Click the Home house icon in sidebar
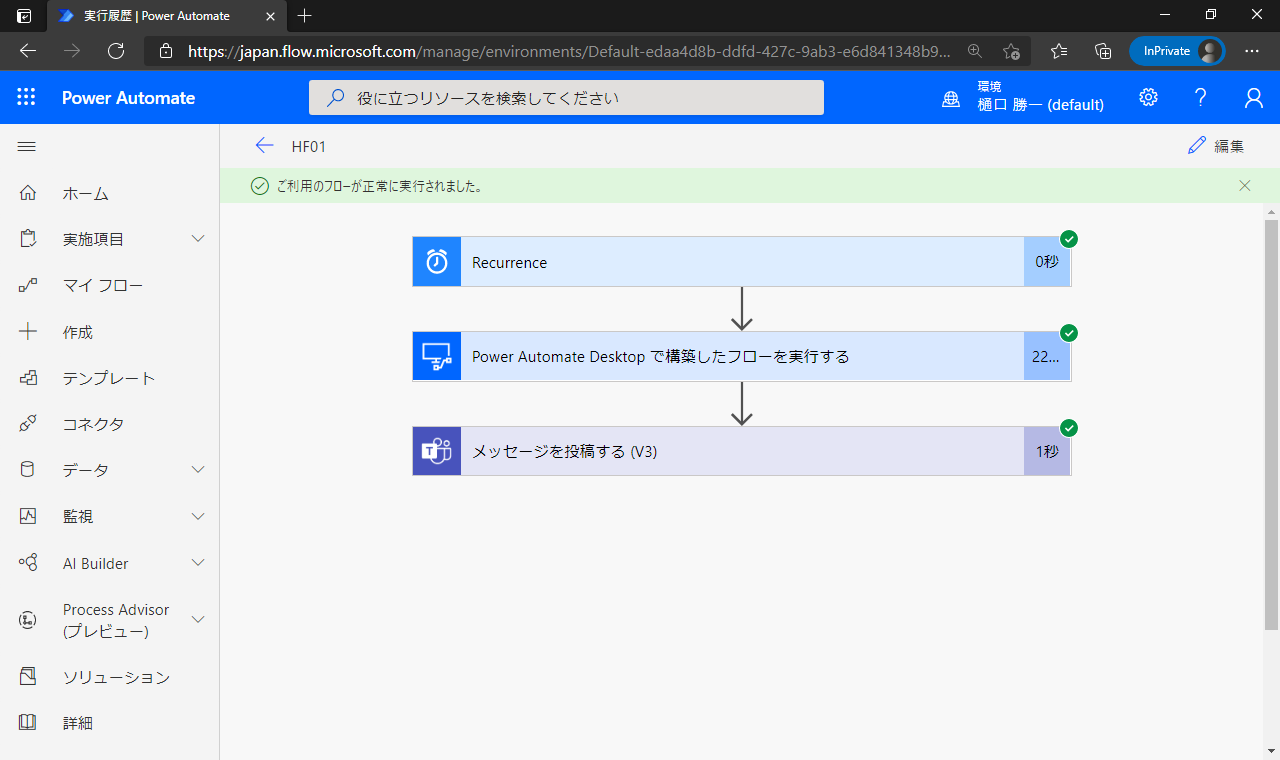This screenshot has height=760, width=1280. pos(28,193)
